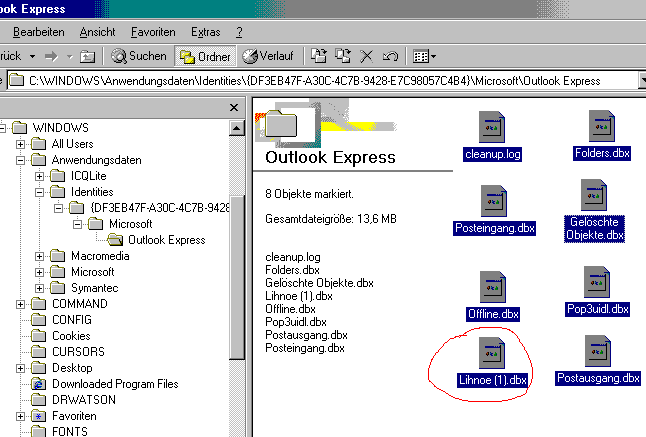
Task: Select the Macromedia folder label
Action: point(100,256)
